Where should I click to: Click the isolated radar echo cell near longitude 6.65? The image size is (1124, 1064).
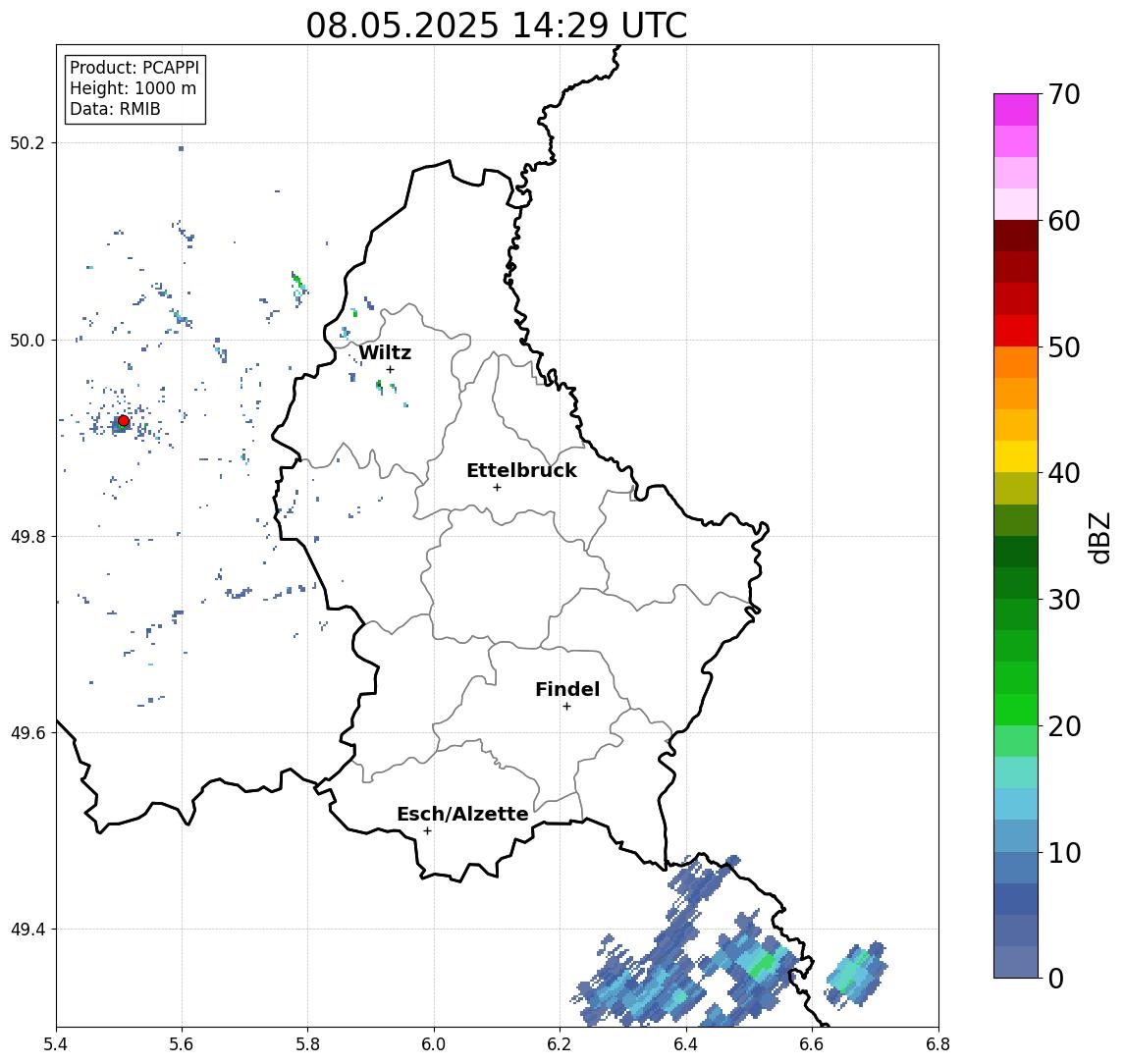tap(855, 973)
